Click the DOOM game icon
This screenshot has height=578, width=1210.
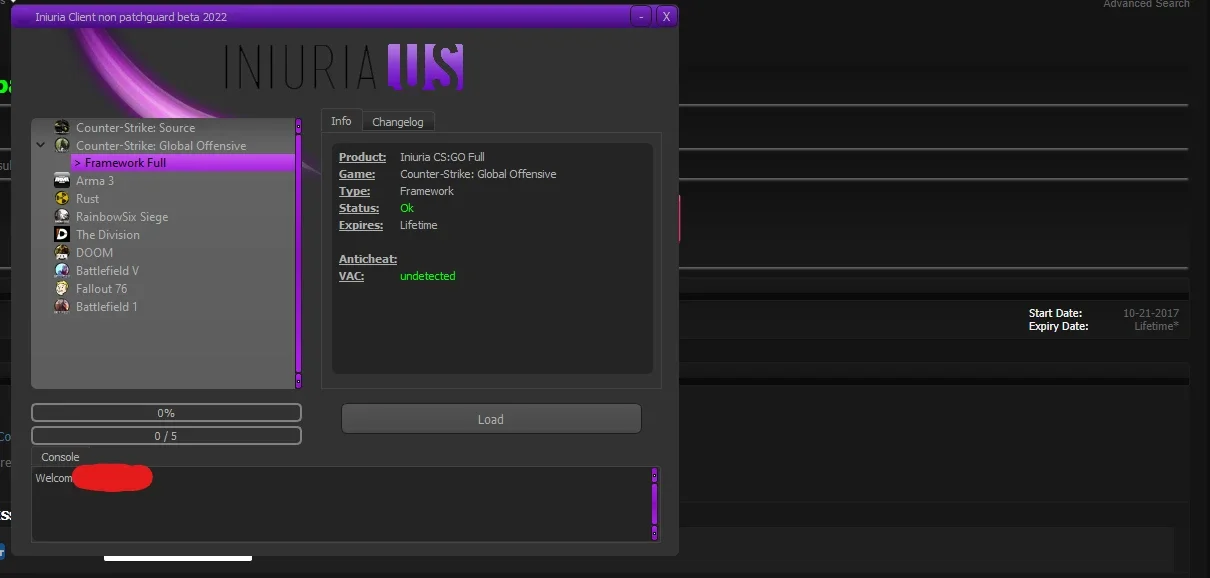point(62,253)
